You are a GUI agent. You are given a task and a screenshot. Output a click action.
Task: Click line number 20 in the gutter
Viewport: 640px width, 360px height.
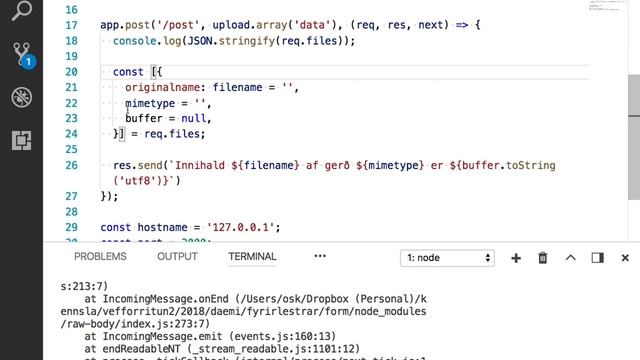click(x=71, y=72)
